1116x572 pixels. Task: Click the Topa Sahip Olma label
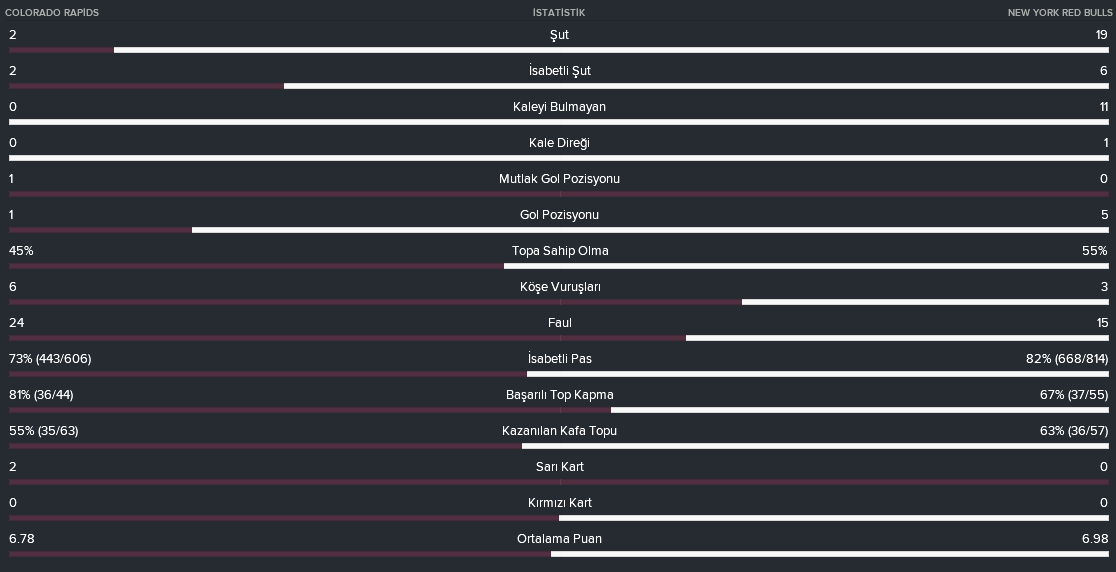coord(560,250)
